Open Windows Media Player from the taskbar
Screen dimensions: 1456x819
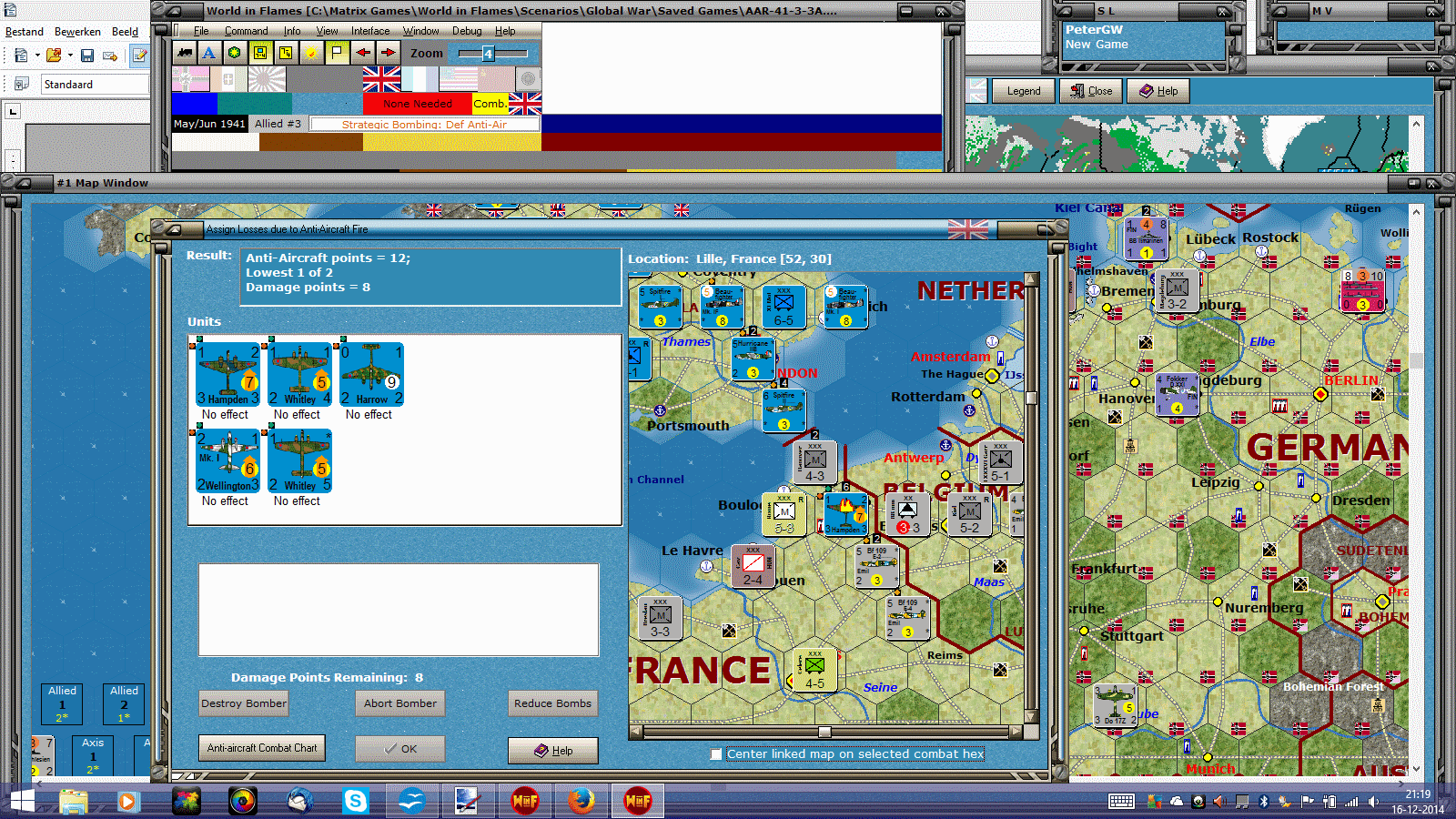pyautogui.click(x=127, y=801)
